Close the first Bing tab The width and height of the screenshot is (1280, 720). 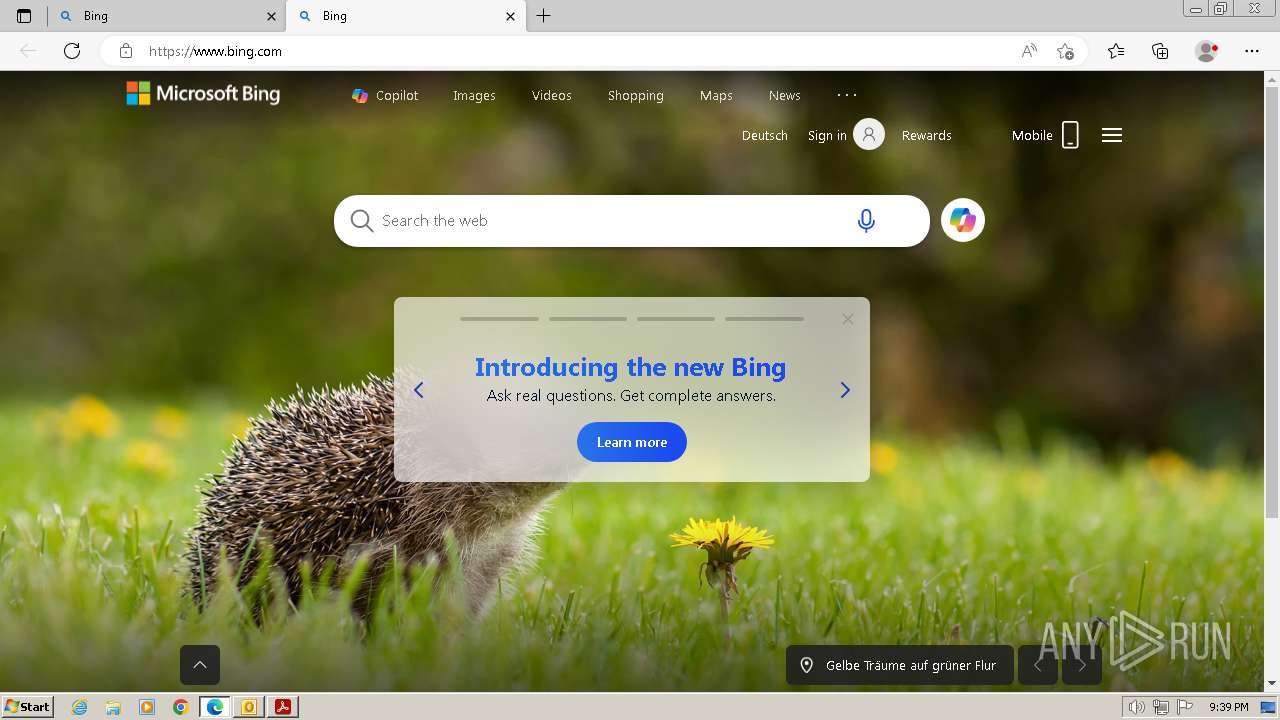pyautogui.click(x=272, y=16)
